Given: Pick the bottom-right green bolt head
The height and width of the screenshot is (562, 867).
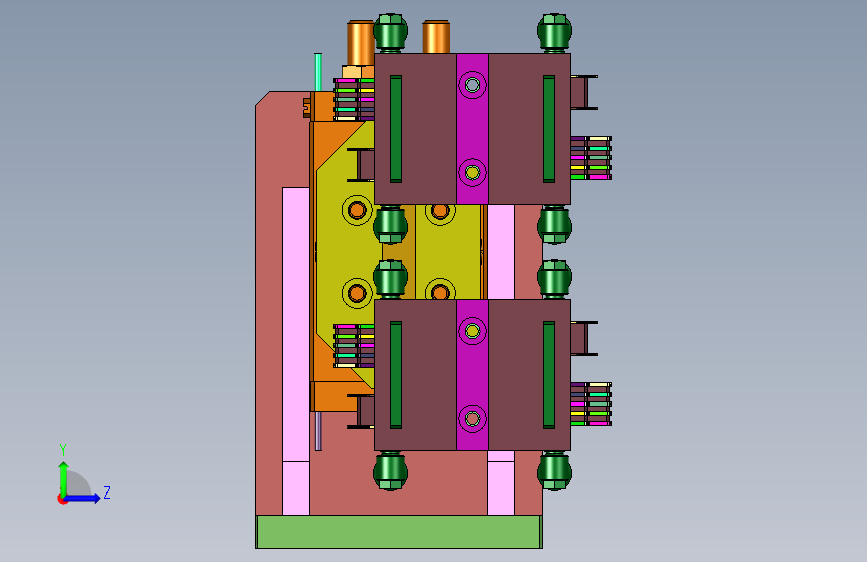Looking at the screenshot, I should (x=554, y=471).
